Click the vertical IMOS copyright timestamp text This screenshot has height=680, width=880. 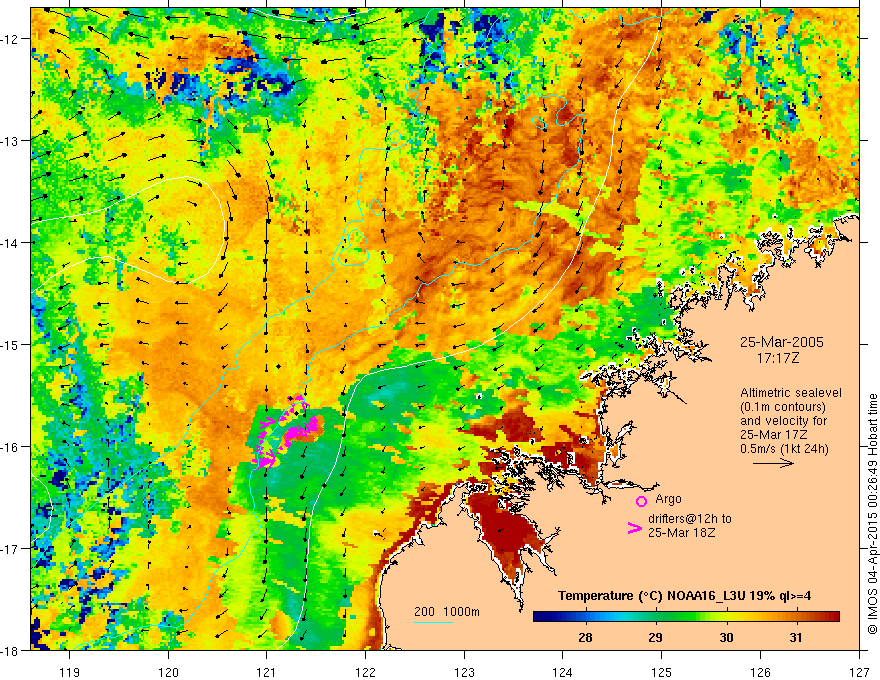click(872, 516)
